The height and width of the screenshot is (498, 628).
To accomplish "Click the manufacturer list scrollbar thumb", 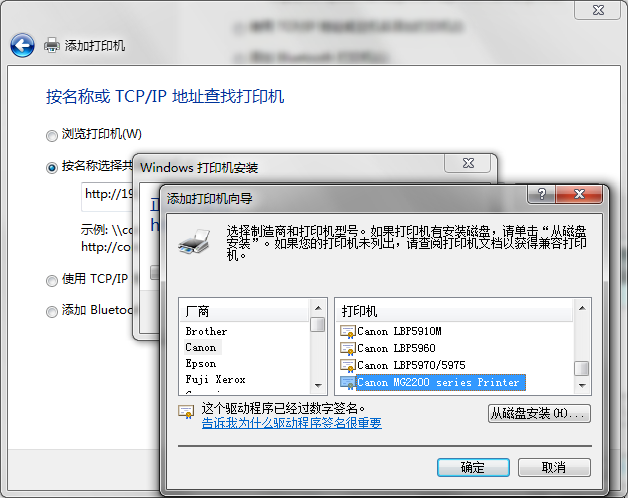I will [x=318, y=324].
